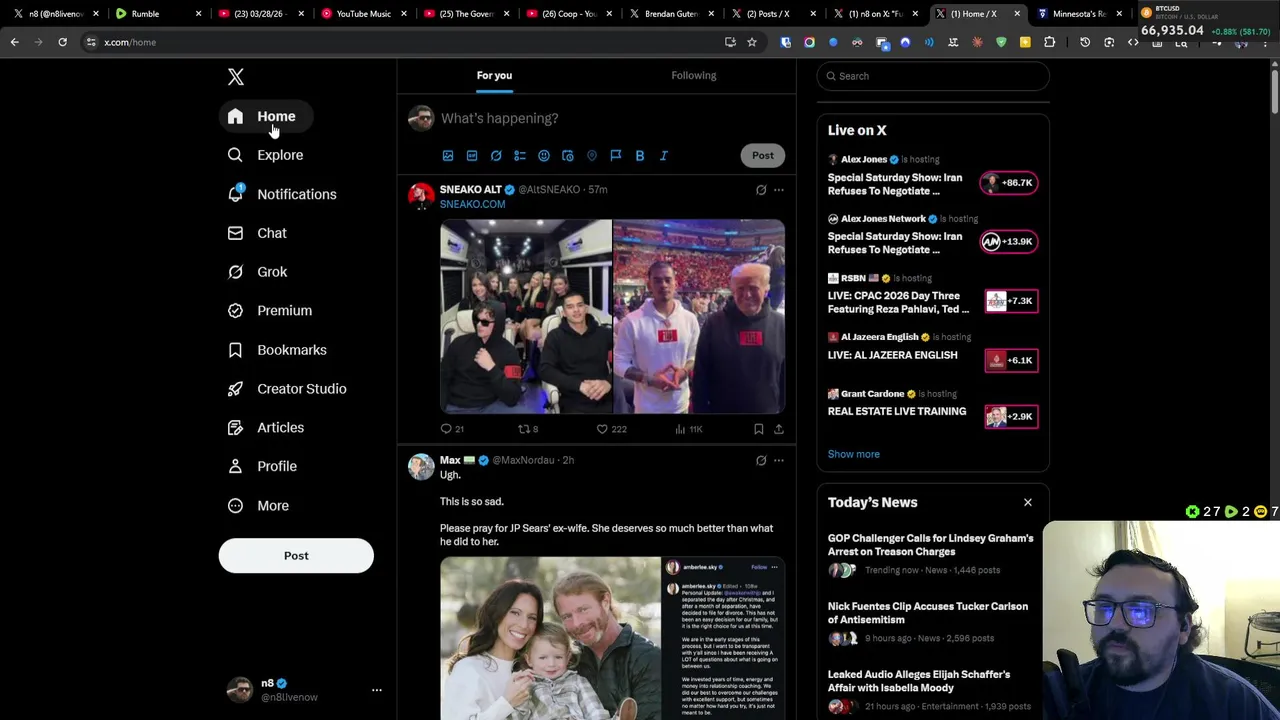1280x720 pixels.
Task: Switch to the YouTube Music browser tab
Action: click(x=364, y=14)
